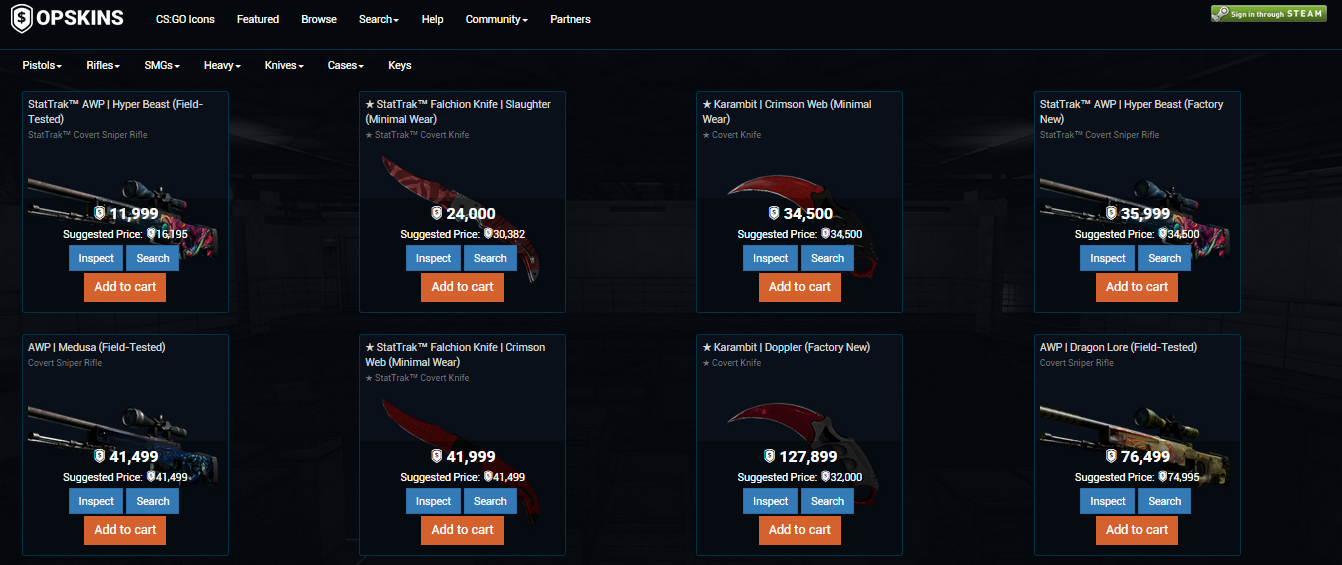This screenshot has height=565, width=1342.
Task: Sign in through Steam button
Action: [1268, 14]
